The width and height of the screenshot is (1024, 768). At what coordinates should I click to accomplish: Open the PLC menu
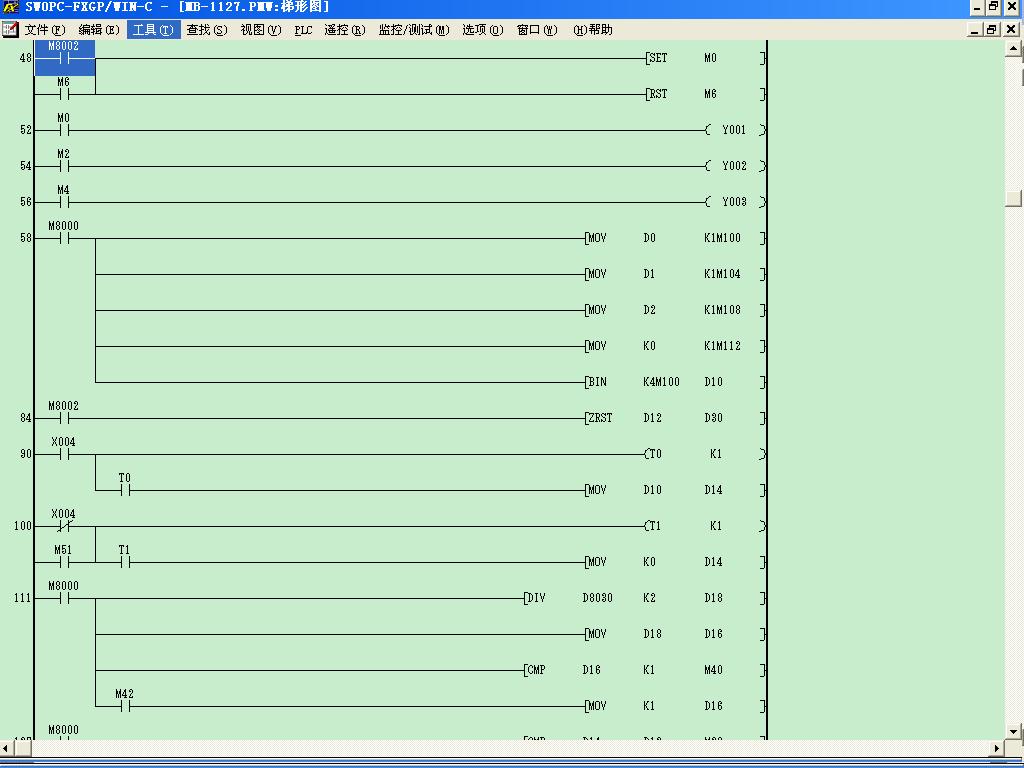303,30
